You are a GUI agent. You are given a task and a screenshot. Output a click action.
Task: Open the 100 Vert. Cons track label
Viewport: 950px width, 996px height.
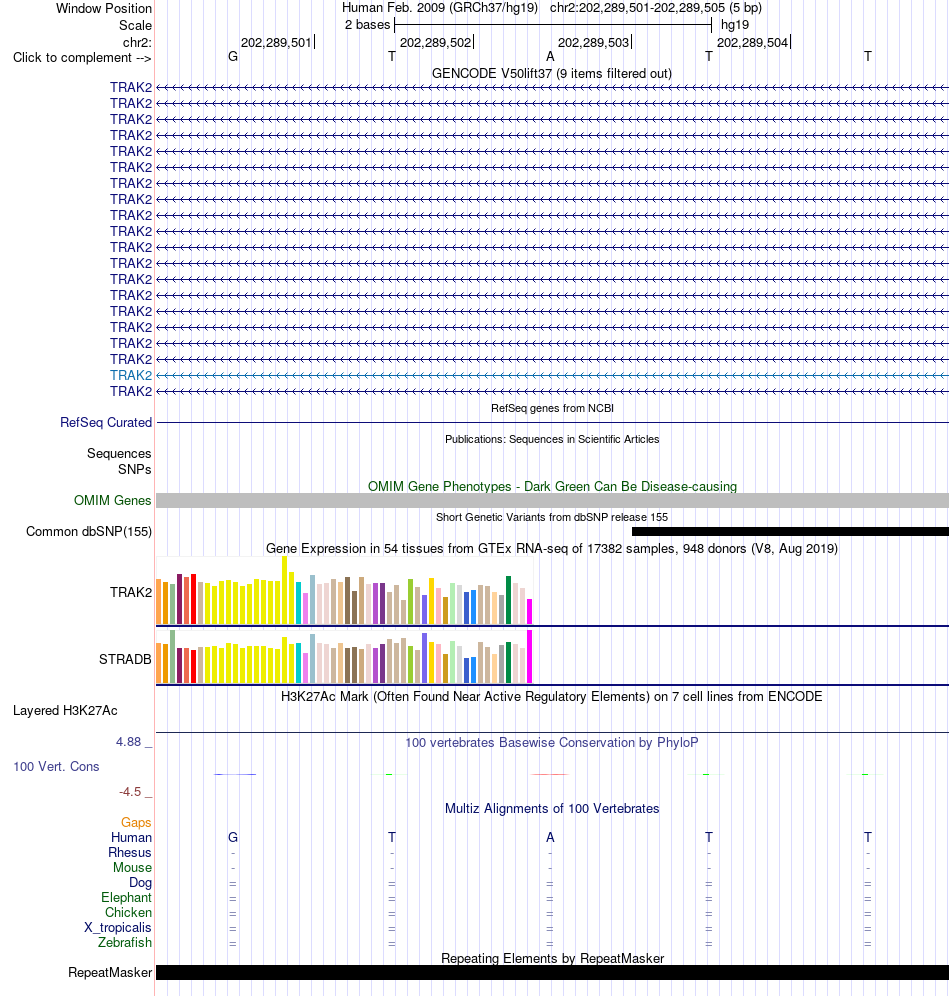click(x=56, y=767)
